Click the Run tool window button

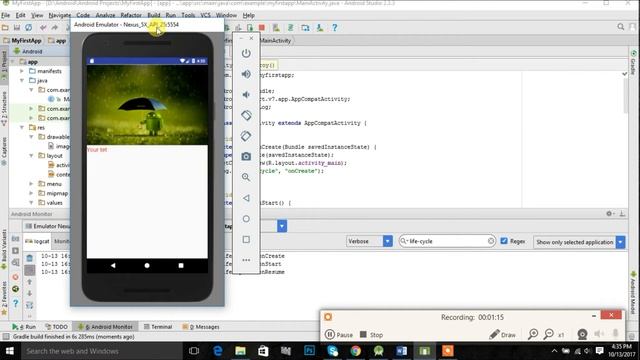(24, 327)
